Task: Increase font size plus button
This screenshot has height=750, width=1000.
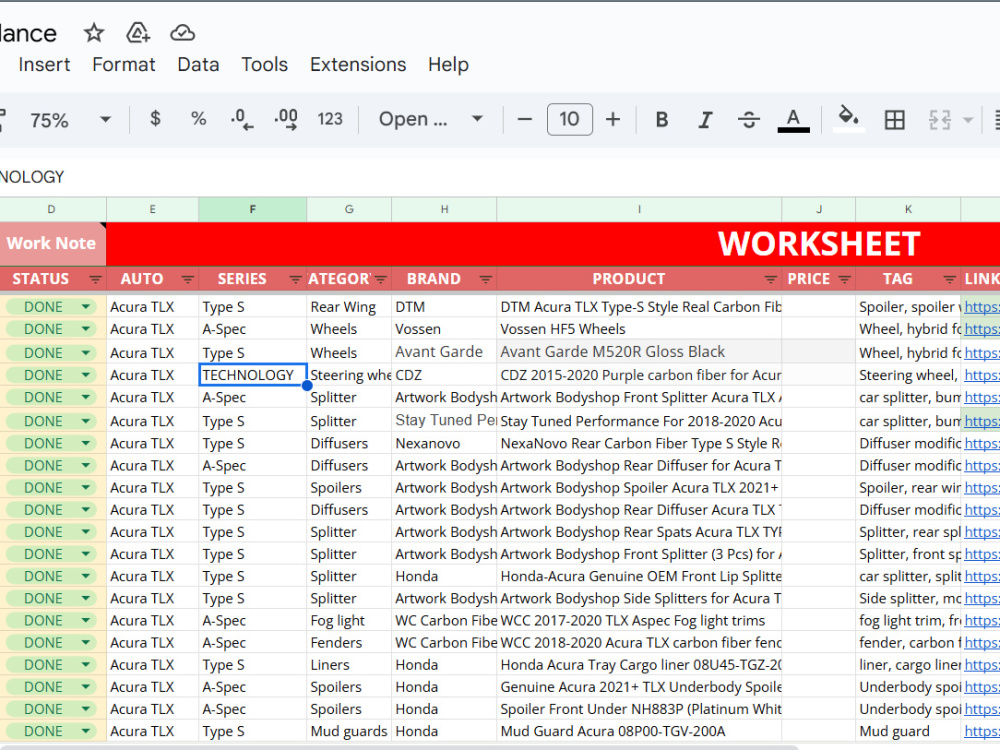Action: 613,119
